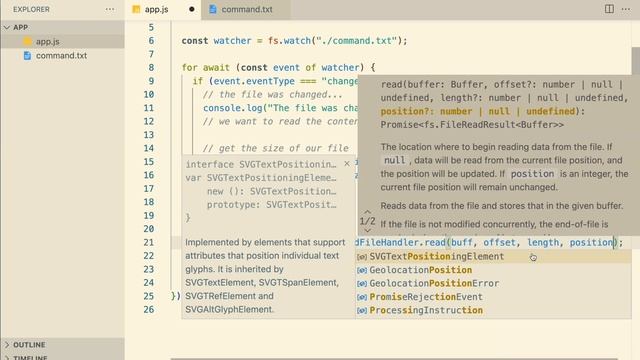Switch to the app.js editor tab
640x360 pixels.
163,9
